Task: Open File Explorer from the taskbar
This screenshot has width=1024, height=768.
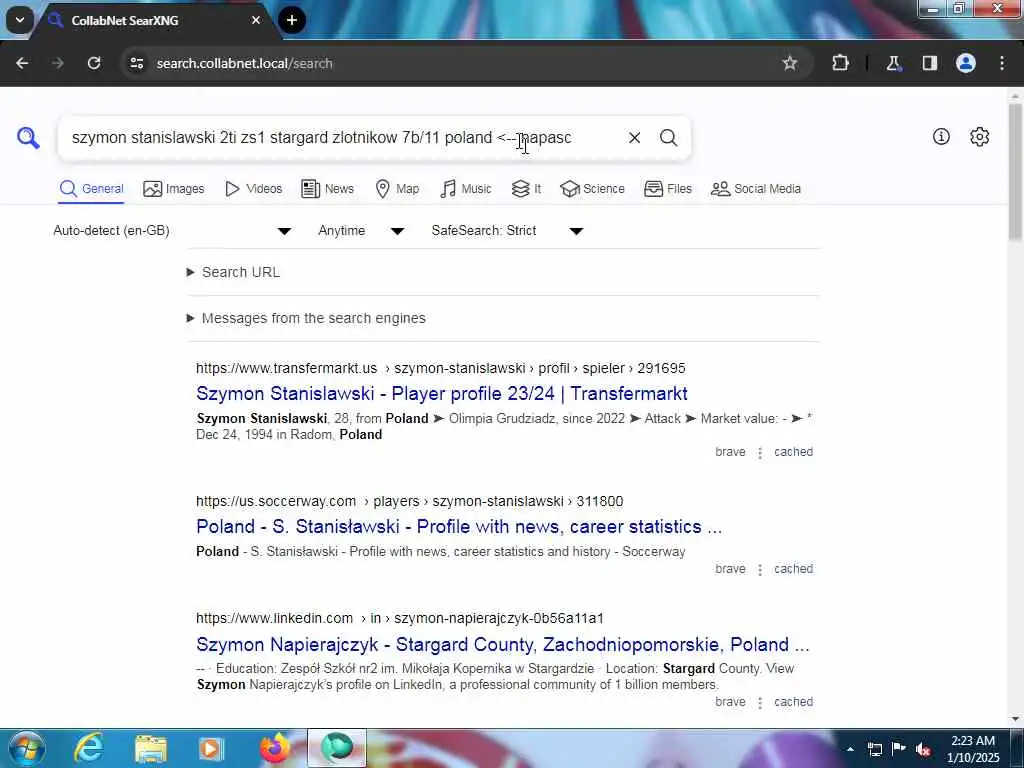Action: pos(151,748)
